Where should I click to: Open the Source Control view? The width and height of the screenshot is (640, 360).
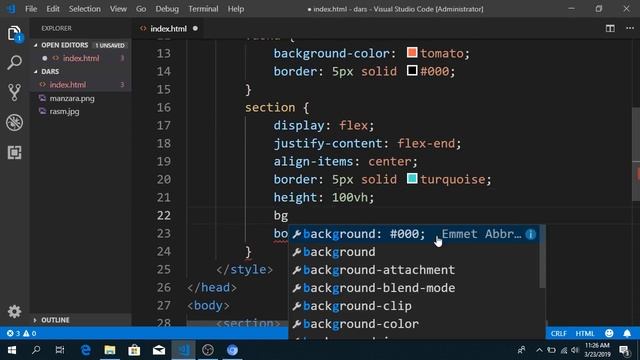[14, 92]
